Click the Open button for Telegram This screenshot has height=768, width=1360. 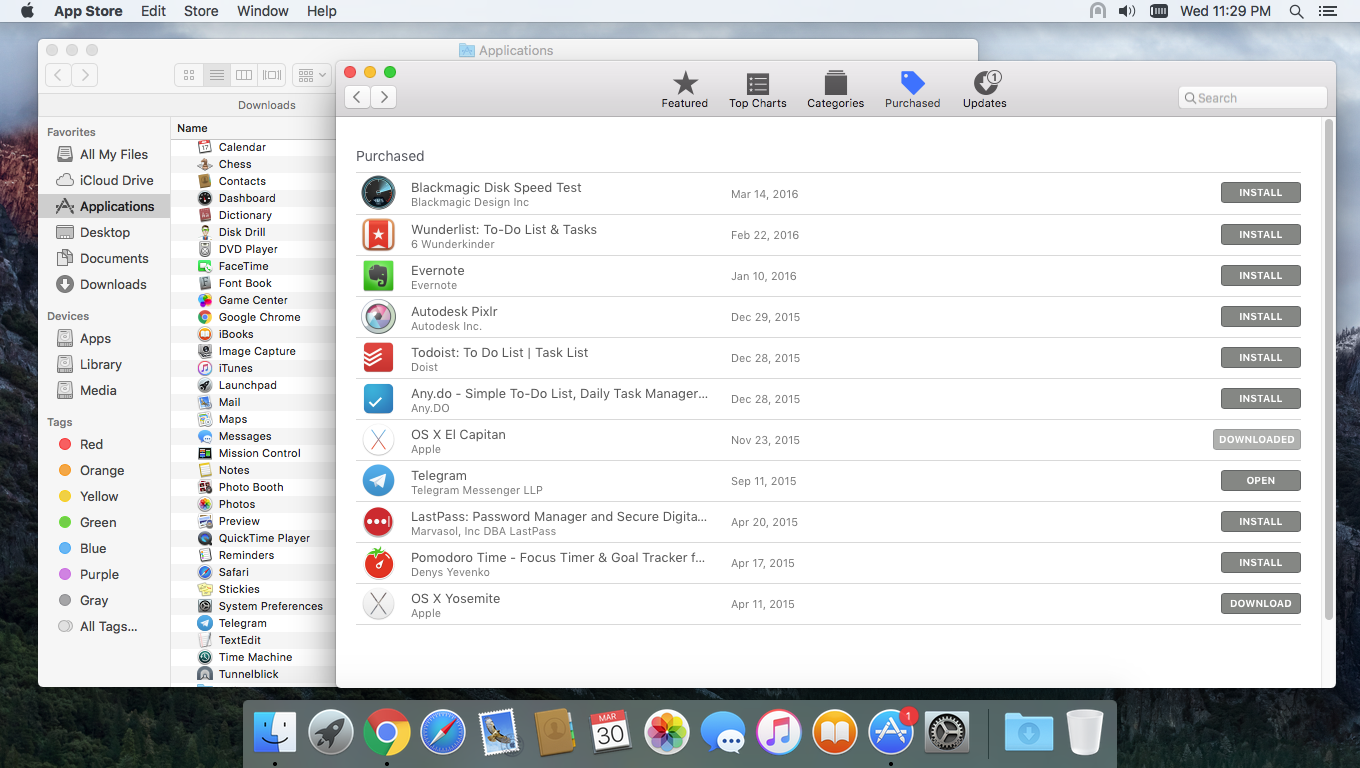1260,480
